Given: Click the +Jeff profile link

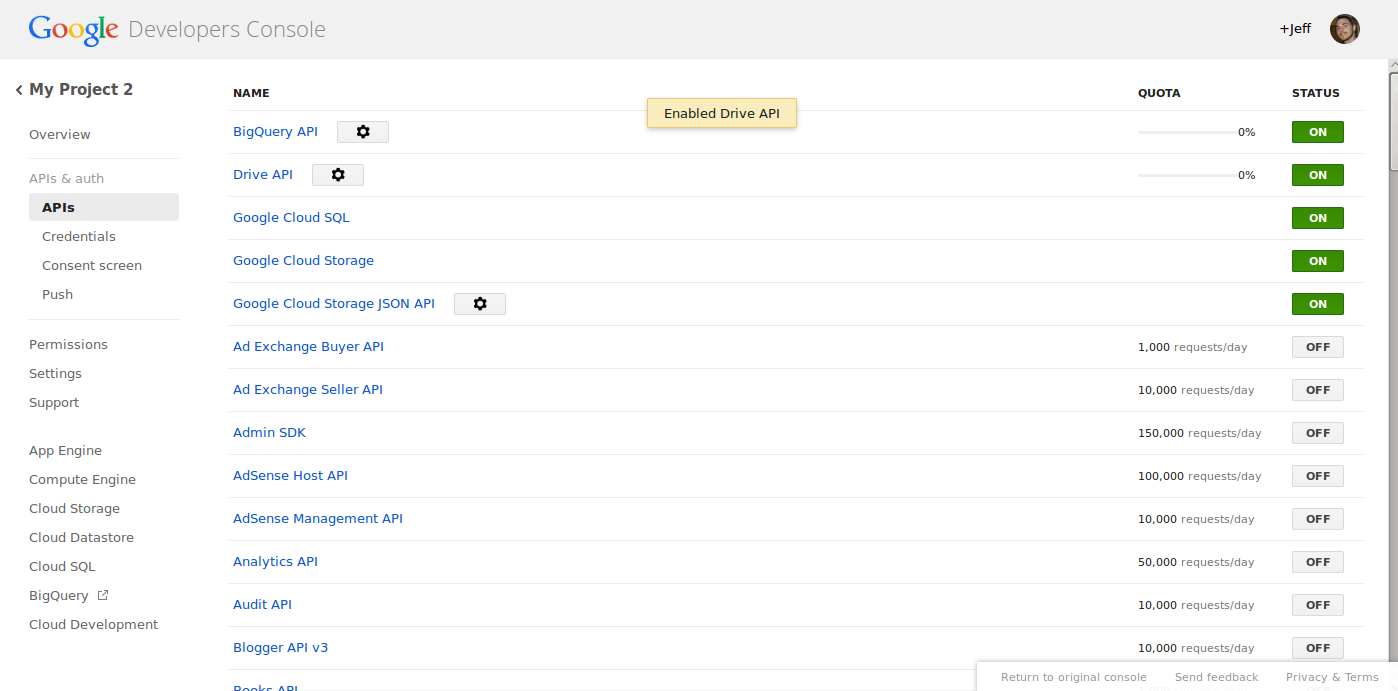Looking at the screenshot, I should coord(1295,29).
